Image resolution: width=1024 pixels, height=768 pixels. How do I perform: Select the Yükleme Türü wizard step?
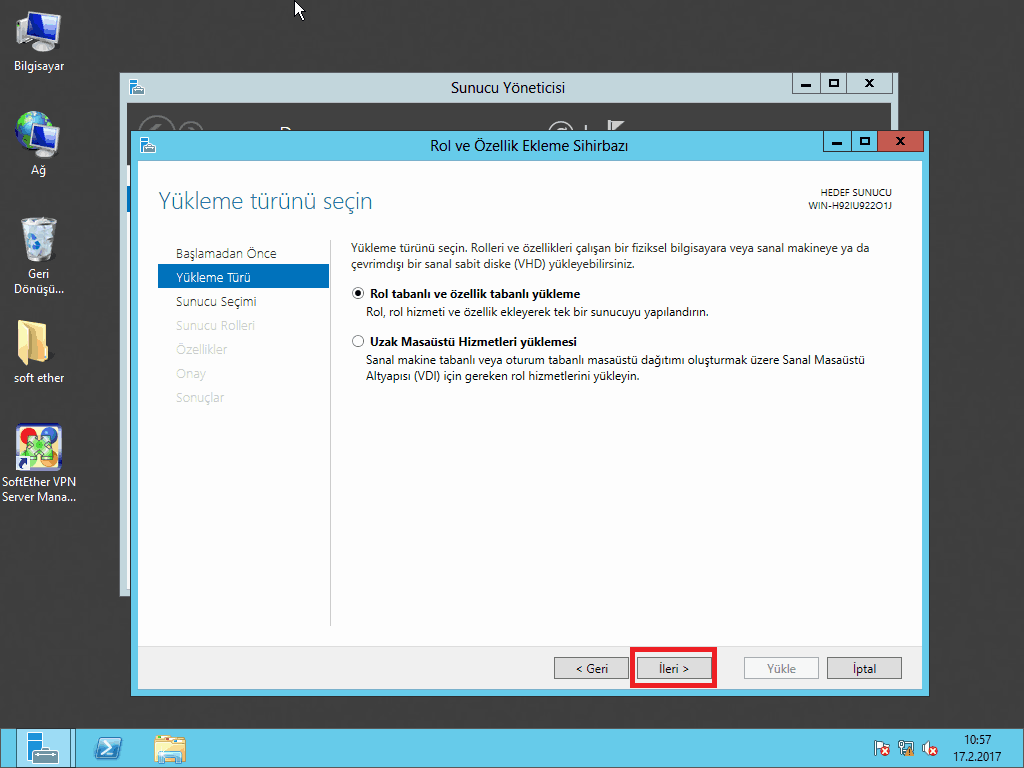click(x=213, y=277)
